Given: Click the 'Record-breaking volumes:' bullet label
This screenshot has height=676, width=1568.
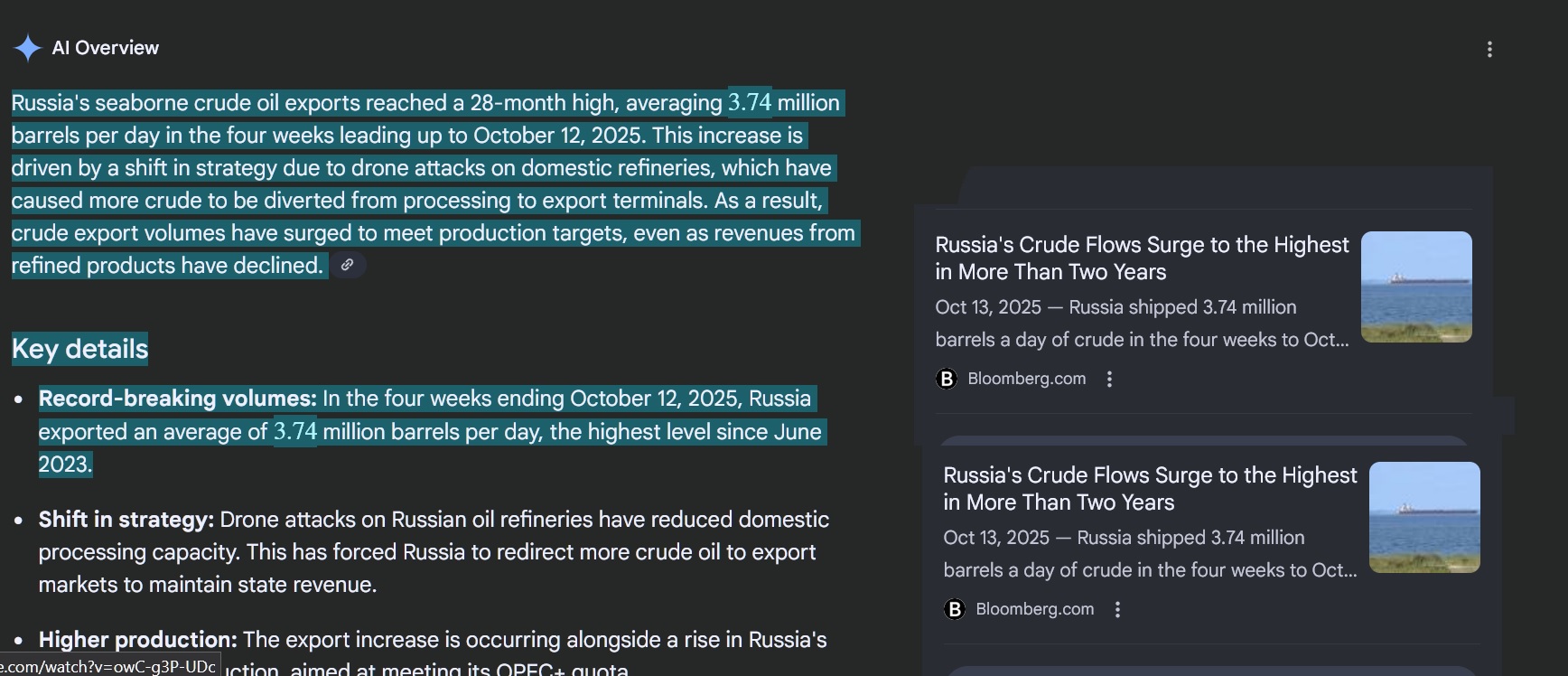Looking at the screenshot, I should [x=178, y=399].
